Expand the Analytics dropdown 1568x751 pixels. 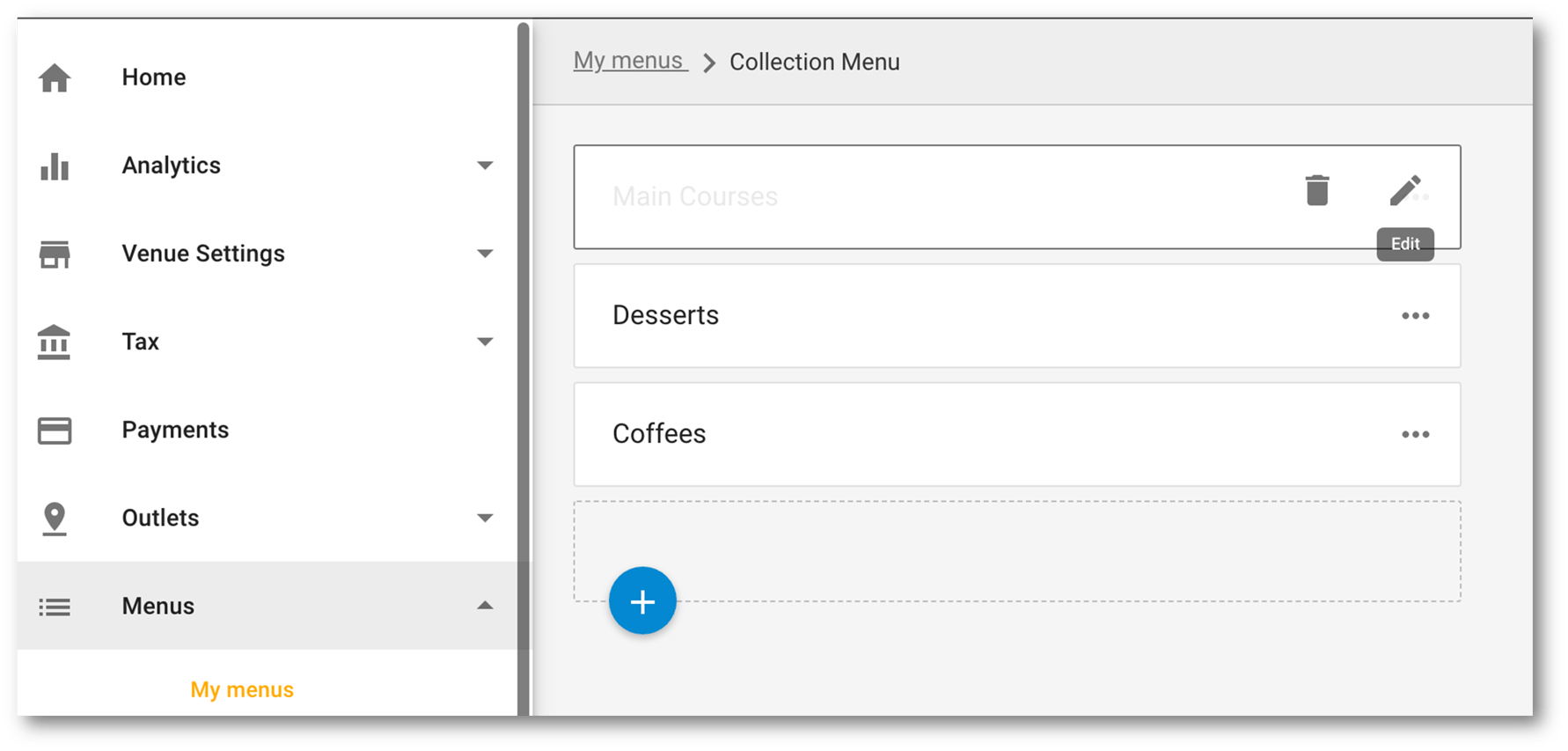[486, 166]
